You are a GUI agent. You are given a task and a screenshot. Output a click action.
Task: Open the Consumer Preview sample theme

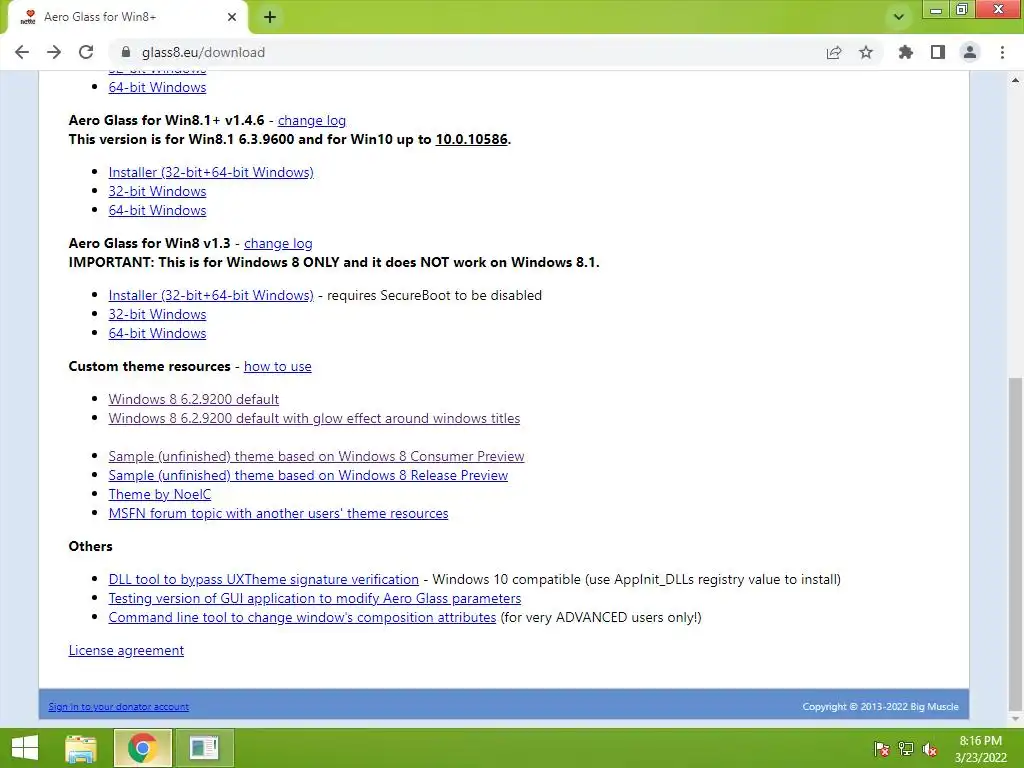click(x=316, y=456)
